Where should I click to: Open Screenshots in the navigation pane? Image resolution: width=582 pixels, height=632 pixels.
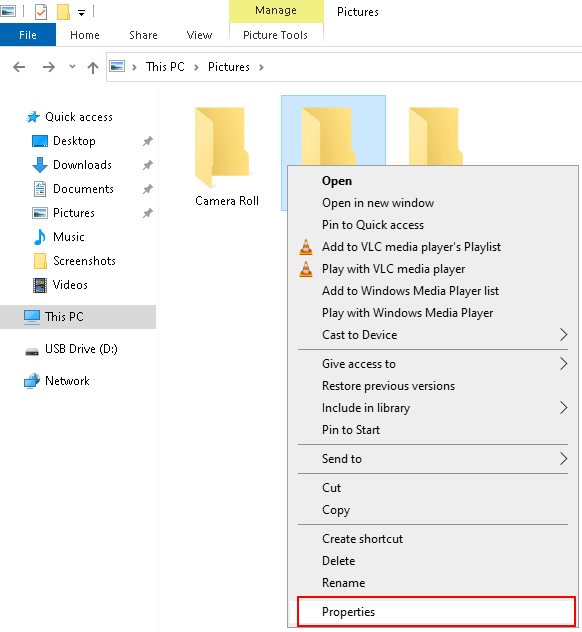click(x=75, y=261)
